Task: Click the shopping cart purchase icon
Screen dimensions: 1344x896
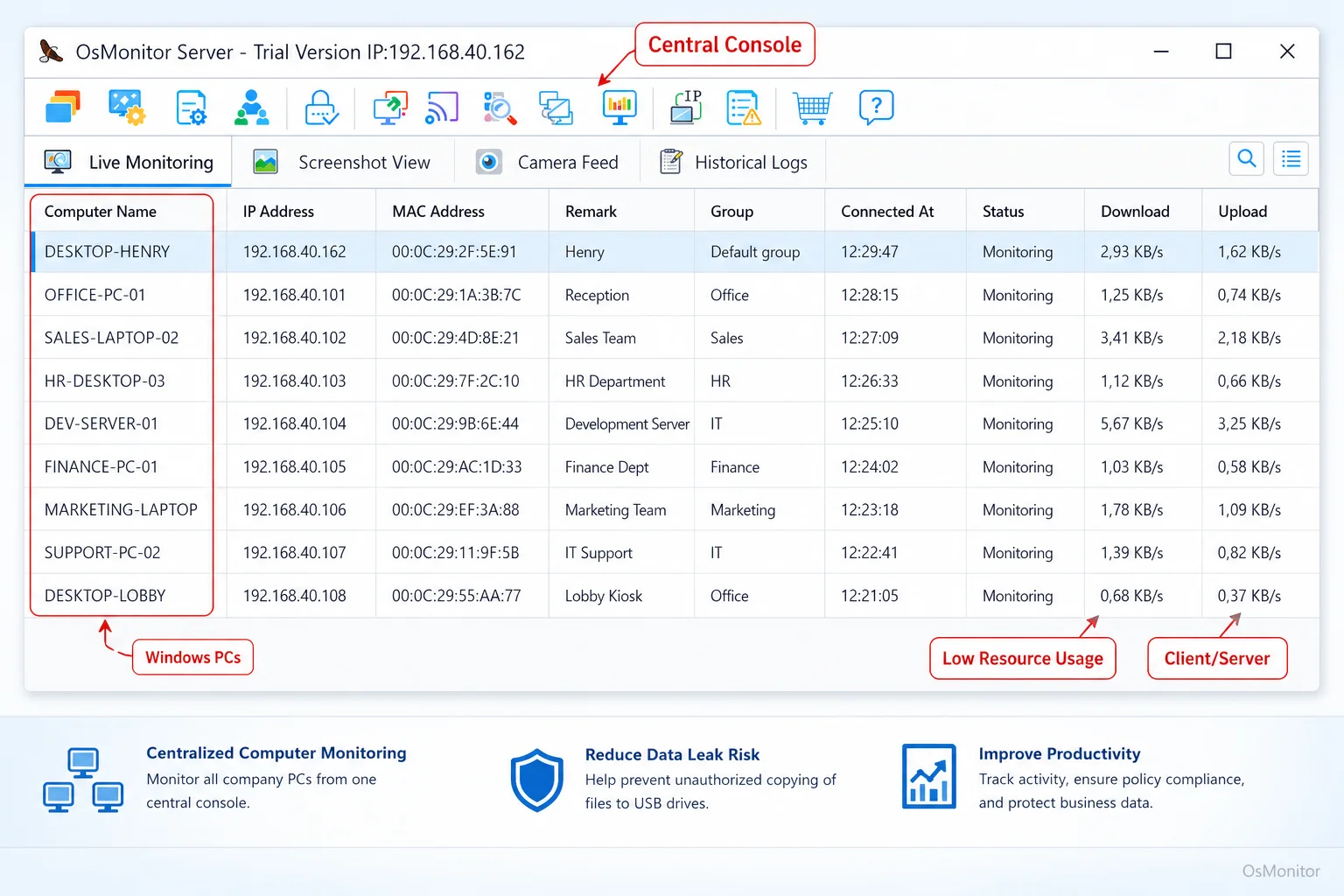Action: click(812, 108)
